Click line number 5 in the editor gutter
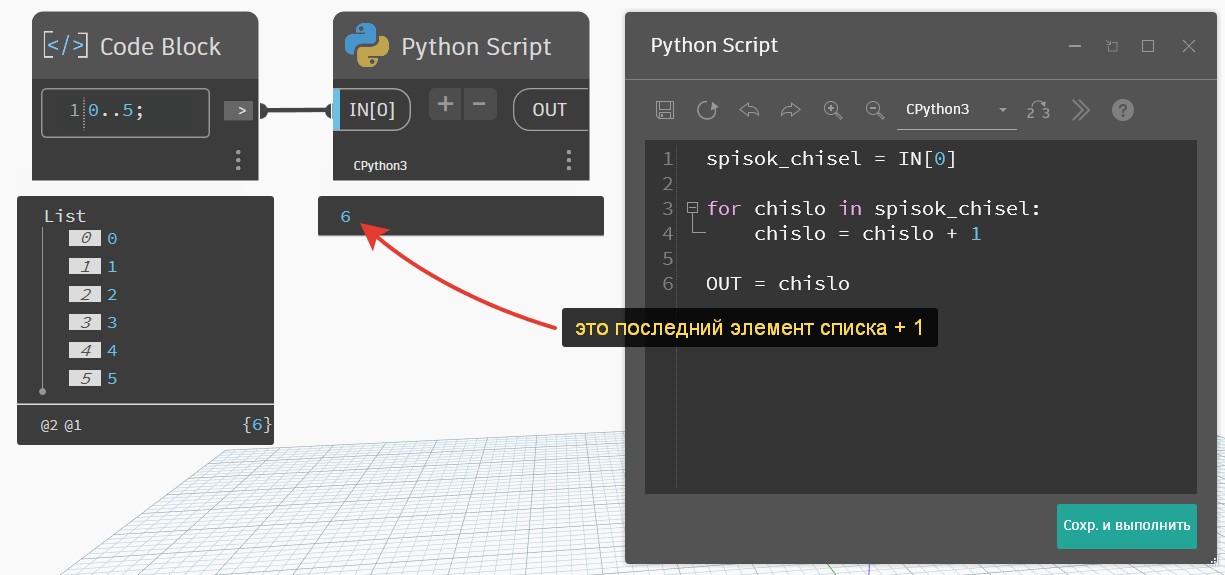1225x575 pixels. coord(668,258)
